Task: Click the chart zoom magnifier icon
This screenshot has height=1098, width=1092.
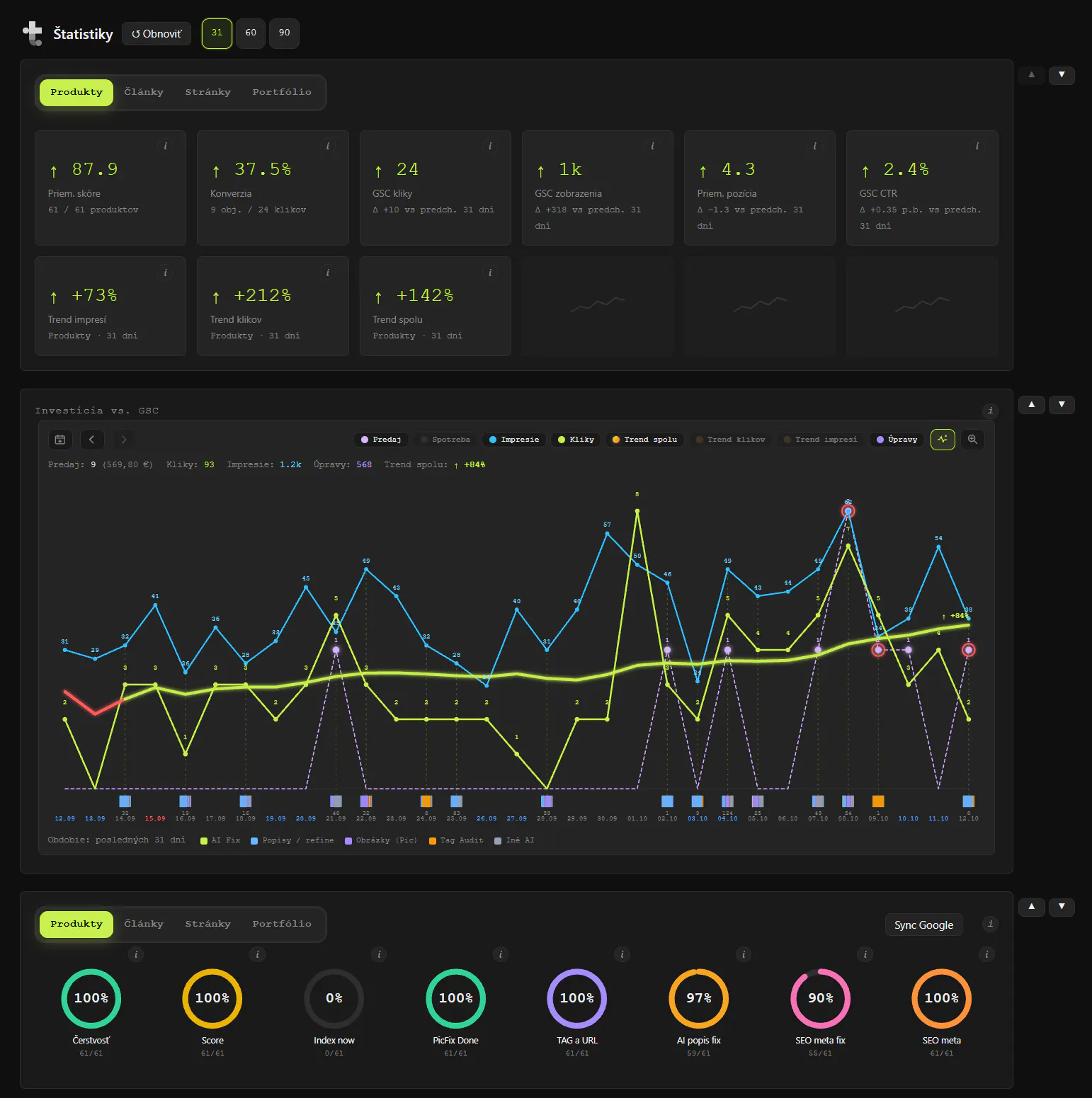Action: click(972, 440)
